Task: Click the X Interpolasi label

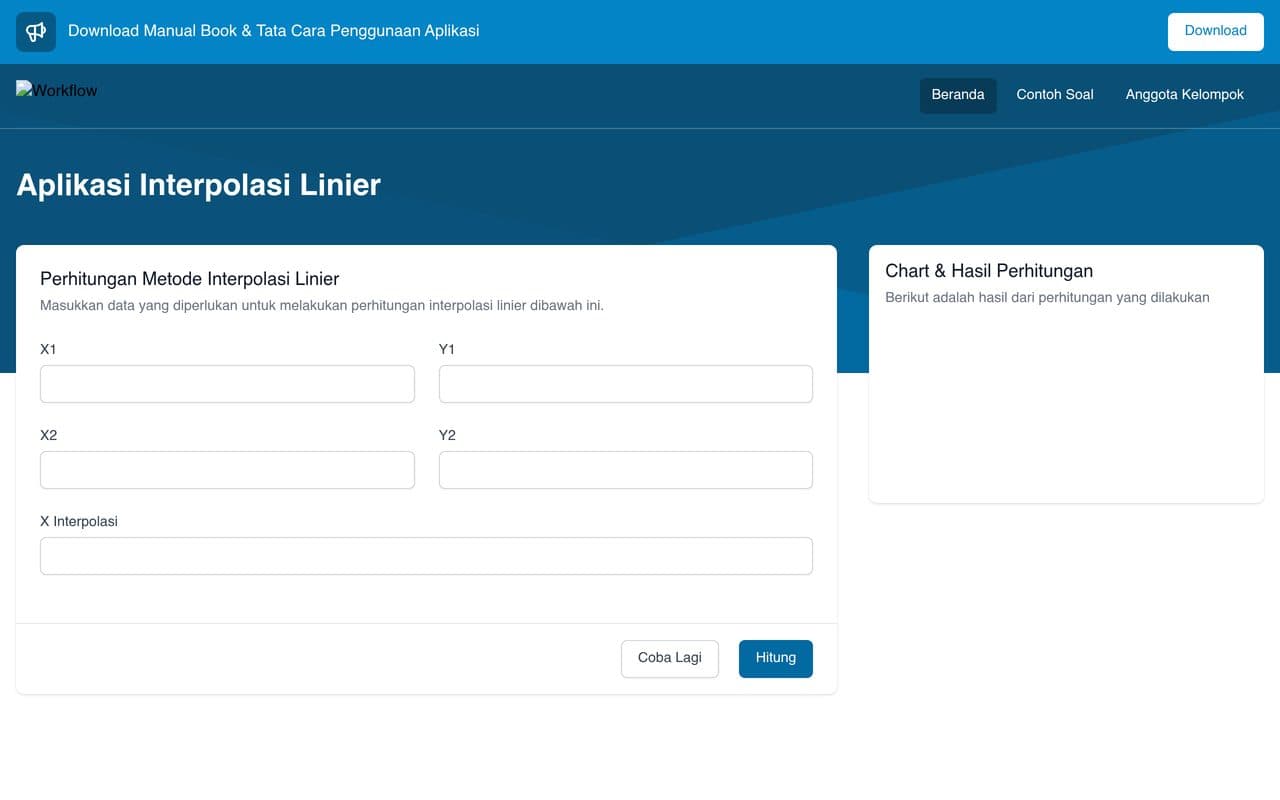Action: coord(79,521)
